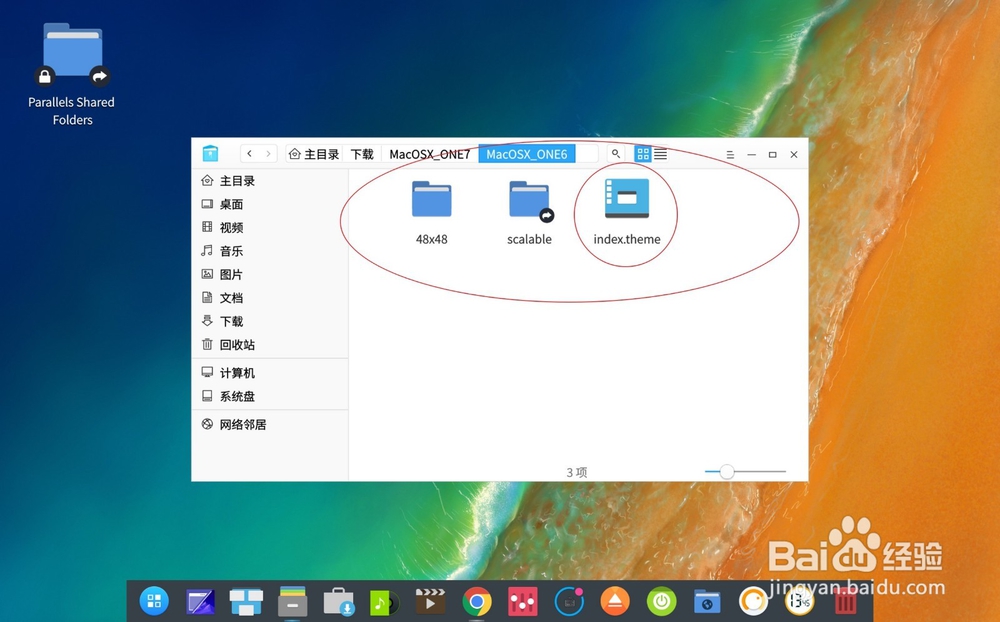This screenshot has height=622, width=1000.
Task: Launch Google Chrome from the dock
Action: pos(475,601)
